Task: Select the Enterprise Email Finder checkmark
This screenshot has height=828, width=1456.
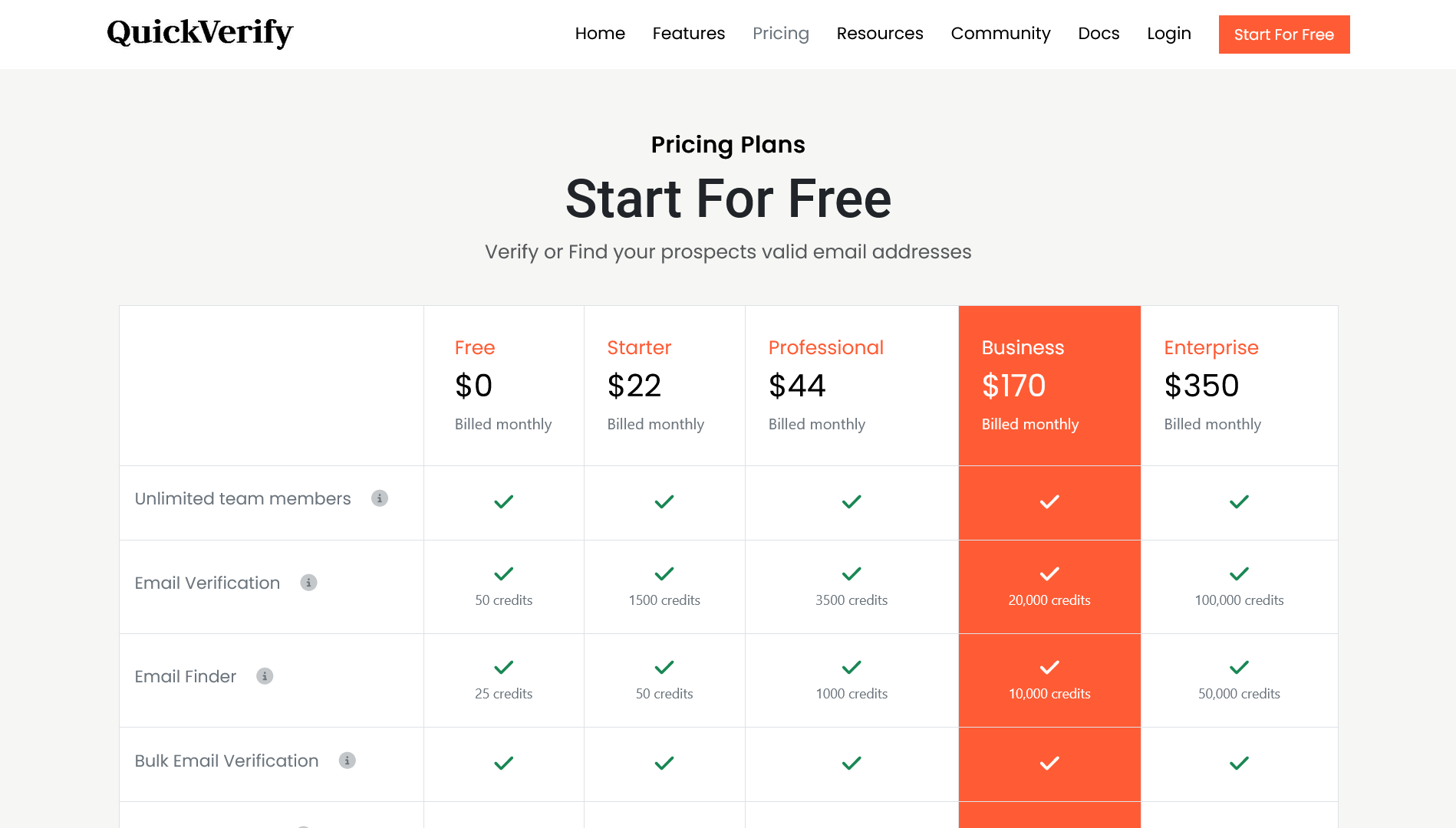Action: 1238,667
